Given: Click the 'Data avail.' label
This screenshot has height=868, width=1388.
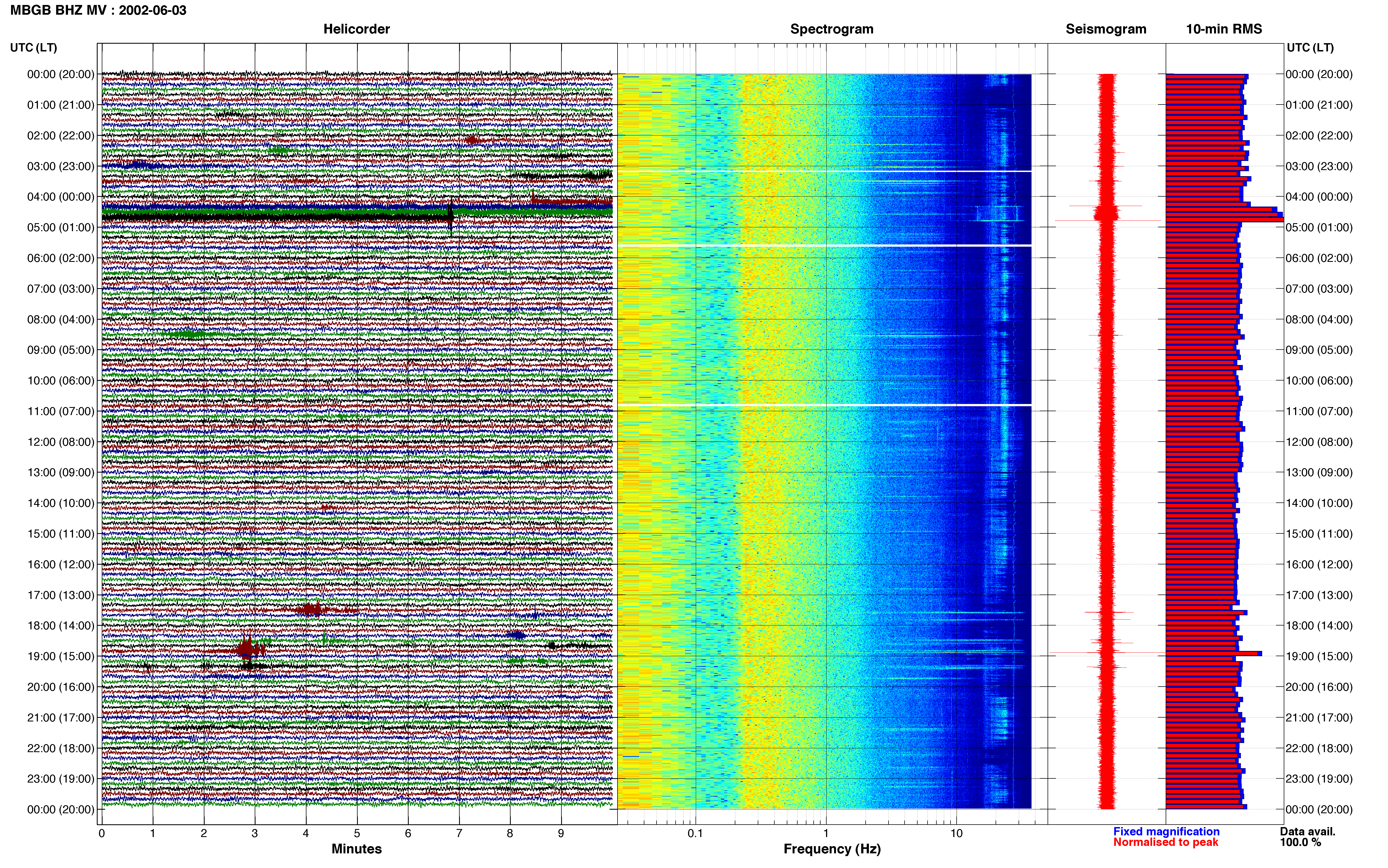Looking at the screenshot, I should 1308,831.
